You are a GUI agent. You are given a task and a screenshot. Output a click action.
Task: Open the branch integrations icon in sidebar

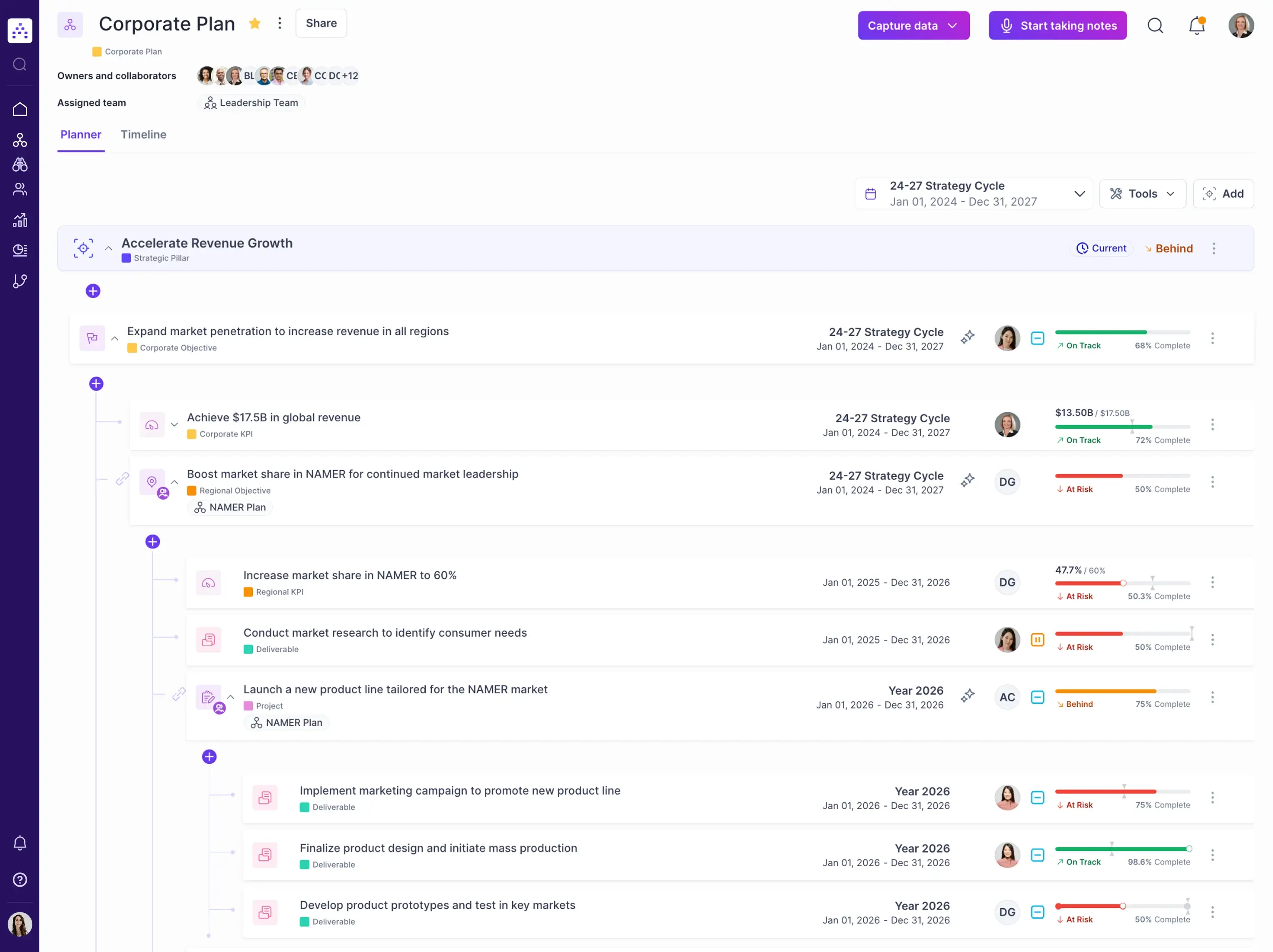pyautogui.click(x=20, y=281)
